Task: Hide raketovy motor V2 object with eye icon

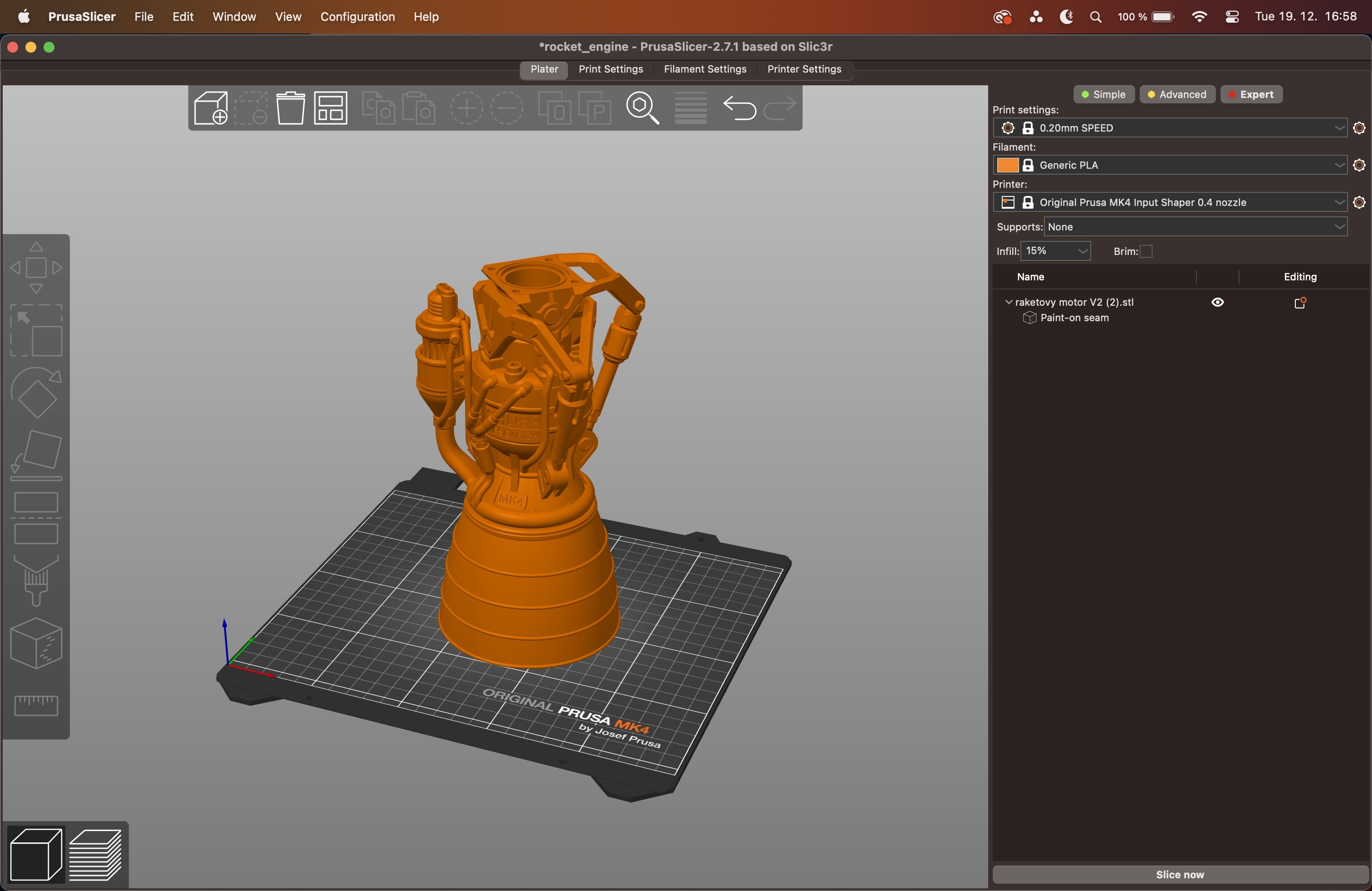Action: [x=1217, y=303]
